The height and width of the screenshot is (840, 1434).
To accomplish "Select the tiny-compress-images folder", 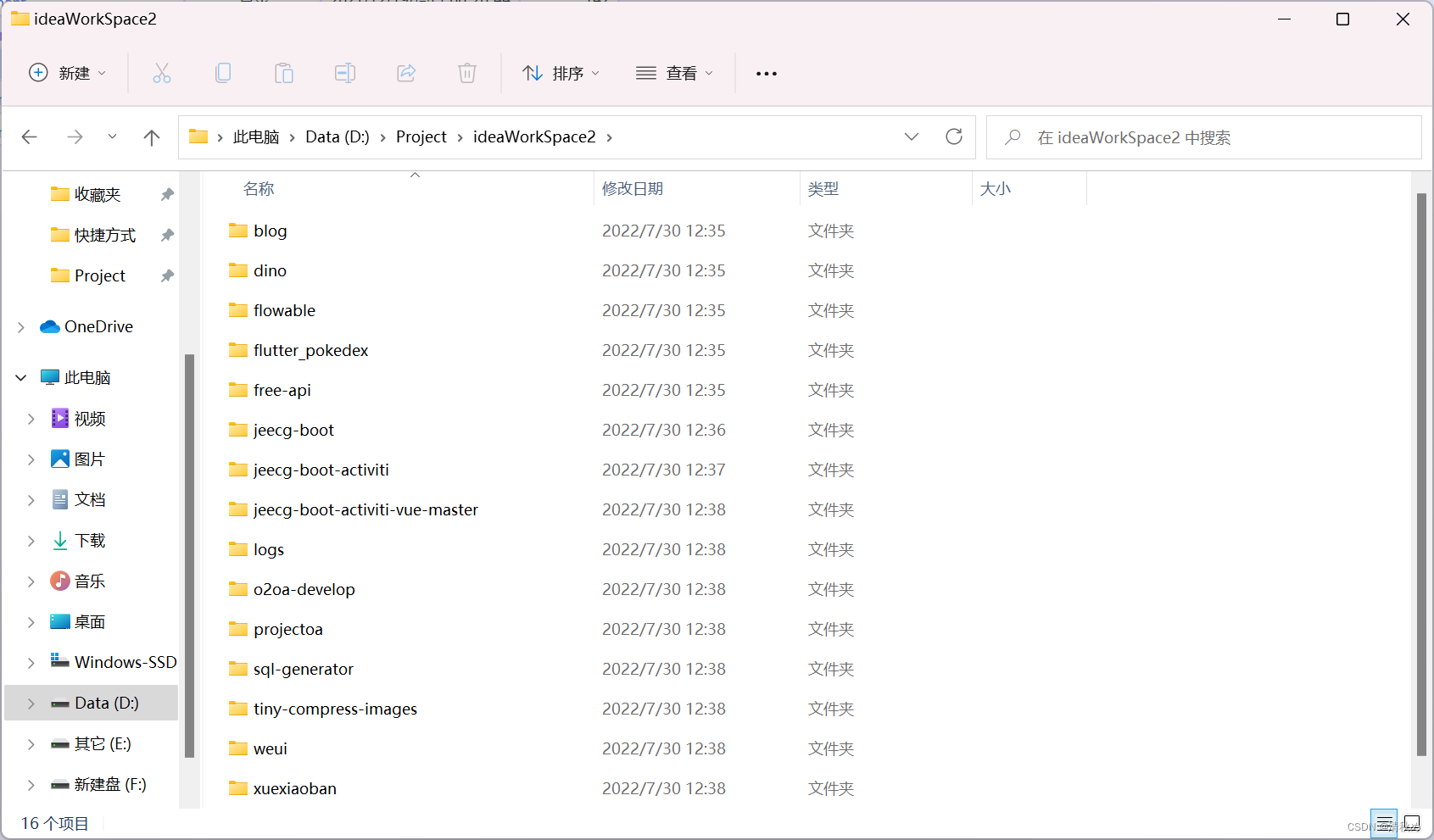I will (x=335, y=709).
